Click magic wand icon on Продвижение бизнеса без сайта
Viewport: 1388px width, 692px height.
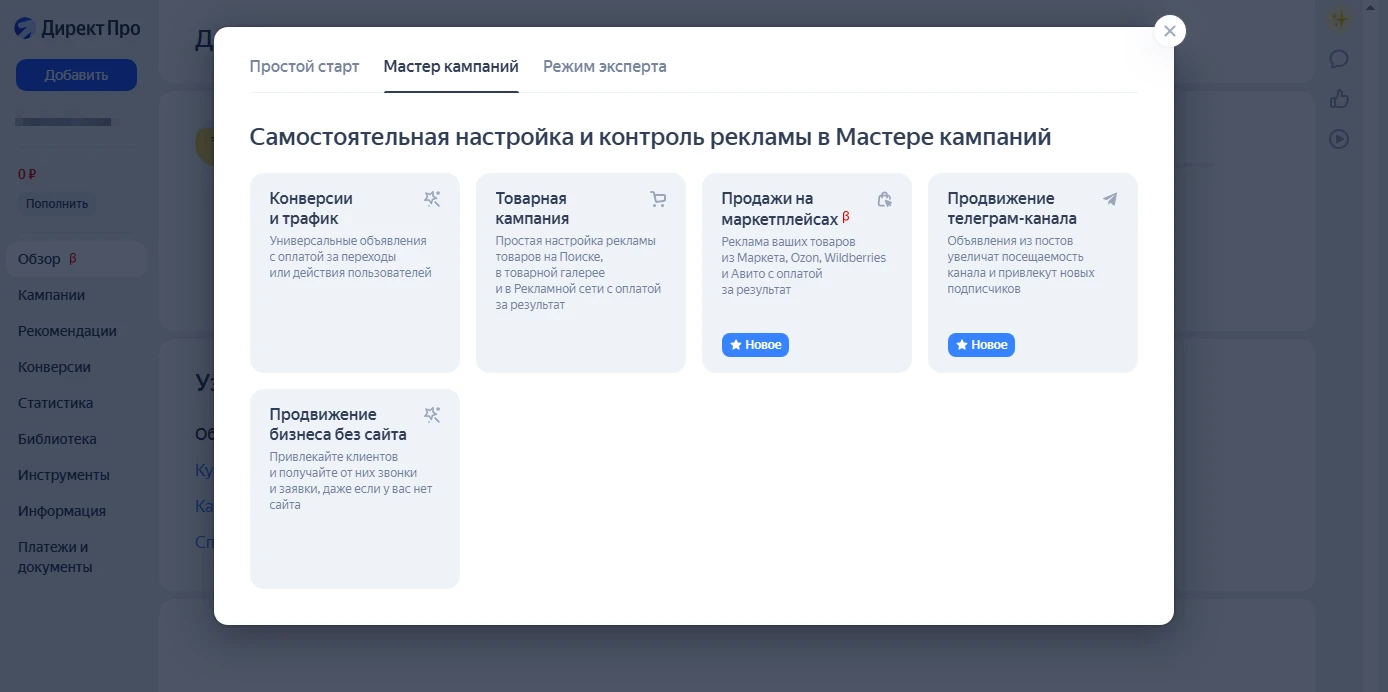(432, 415)
